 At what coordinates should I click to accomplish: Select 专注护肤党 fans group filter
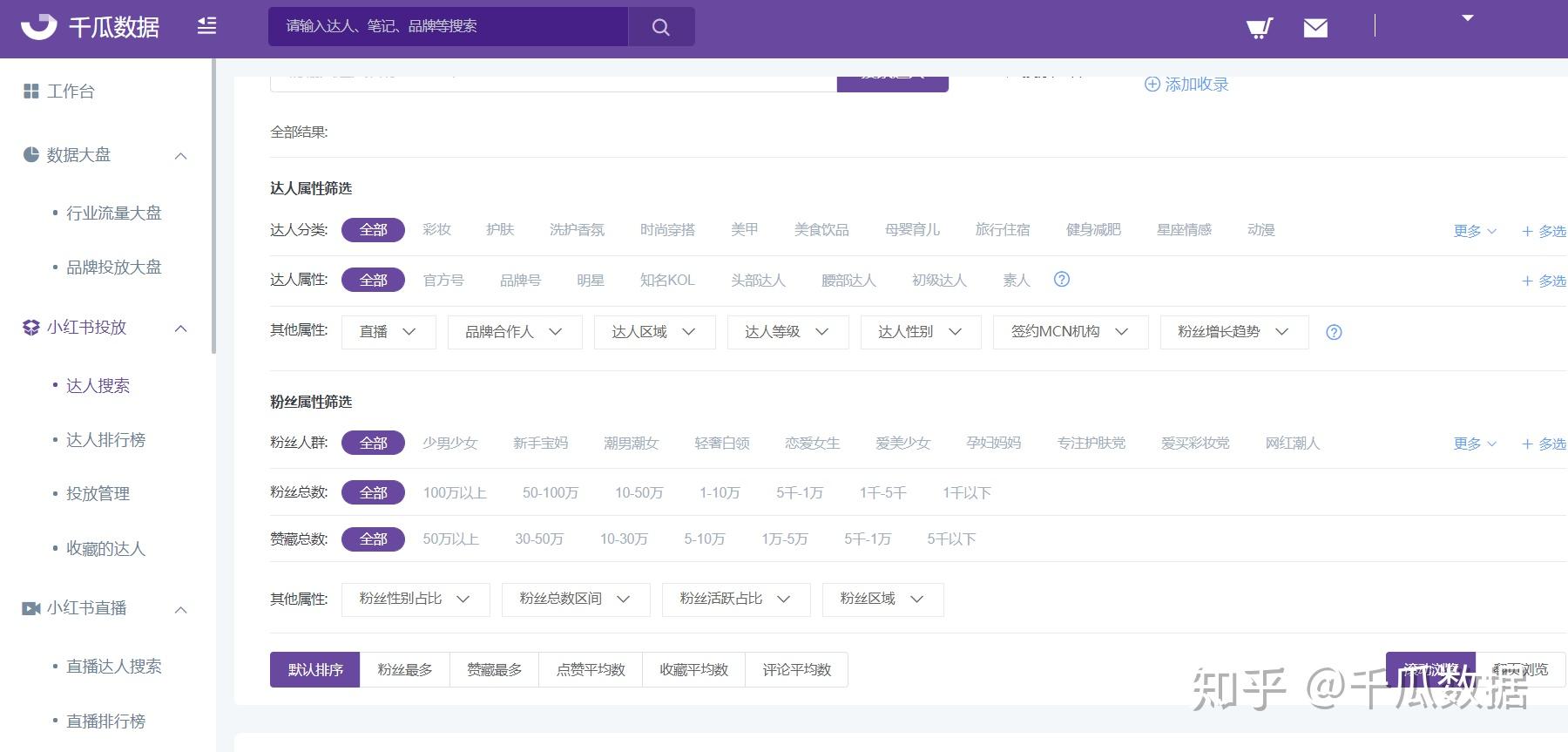1092,443
